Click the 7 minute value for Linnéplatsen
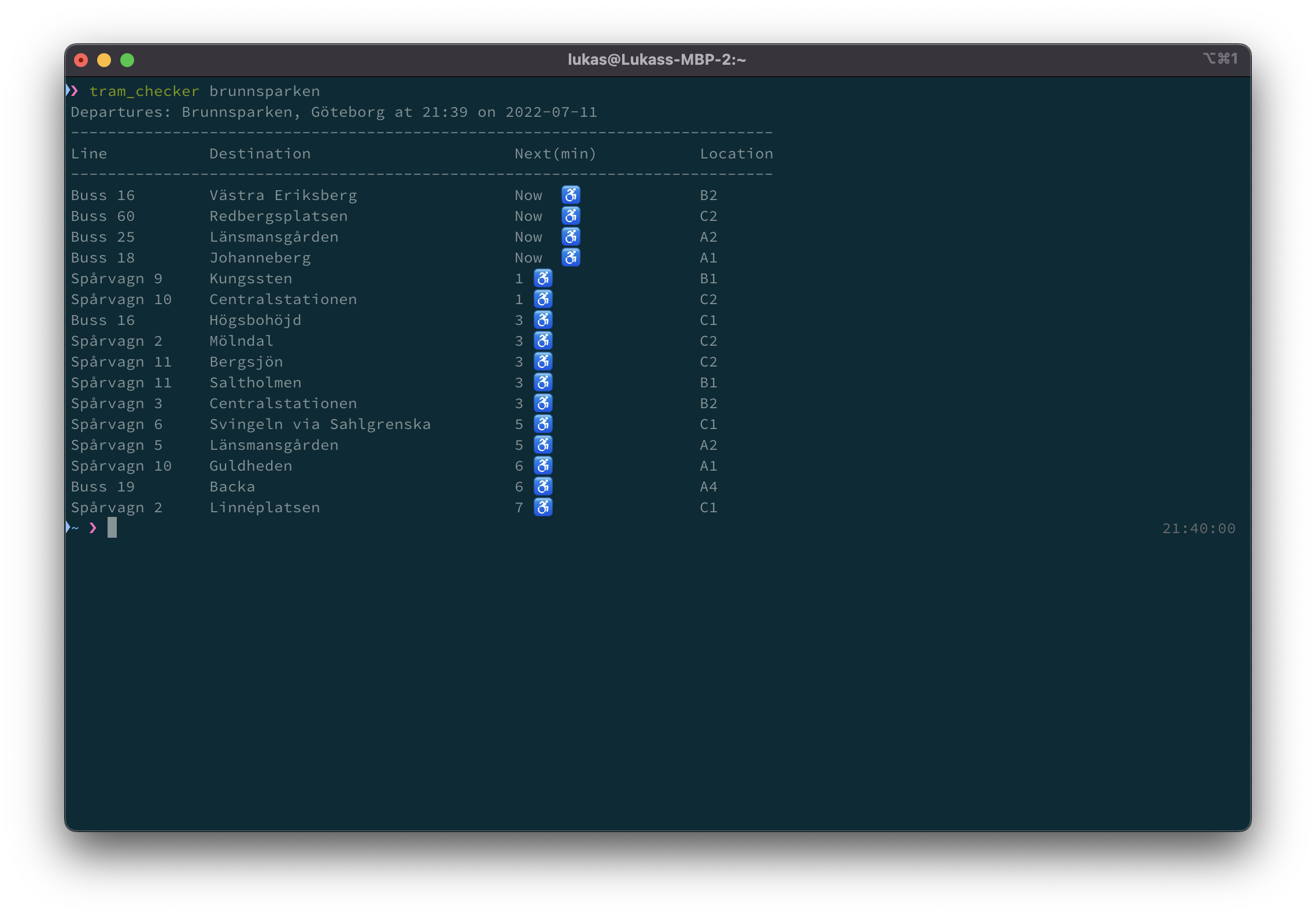Viewport: 1316px width, 917px height. pyautogui.click(x=519, y=508)
